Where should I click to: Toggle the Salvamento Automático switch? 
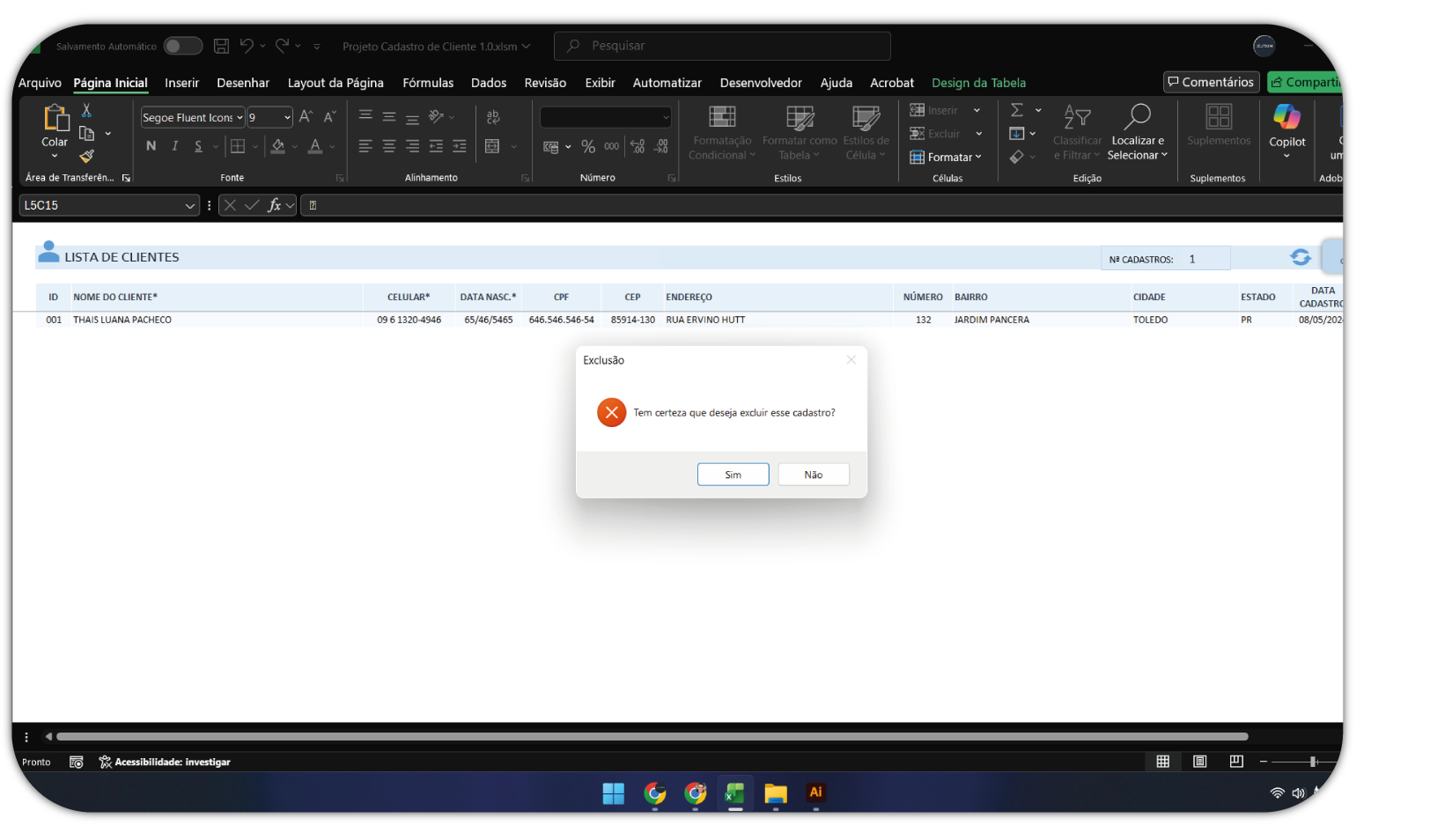(x=183, y=46)
